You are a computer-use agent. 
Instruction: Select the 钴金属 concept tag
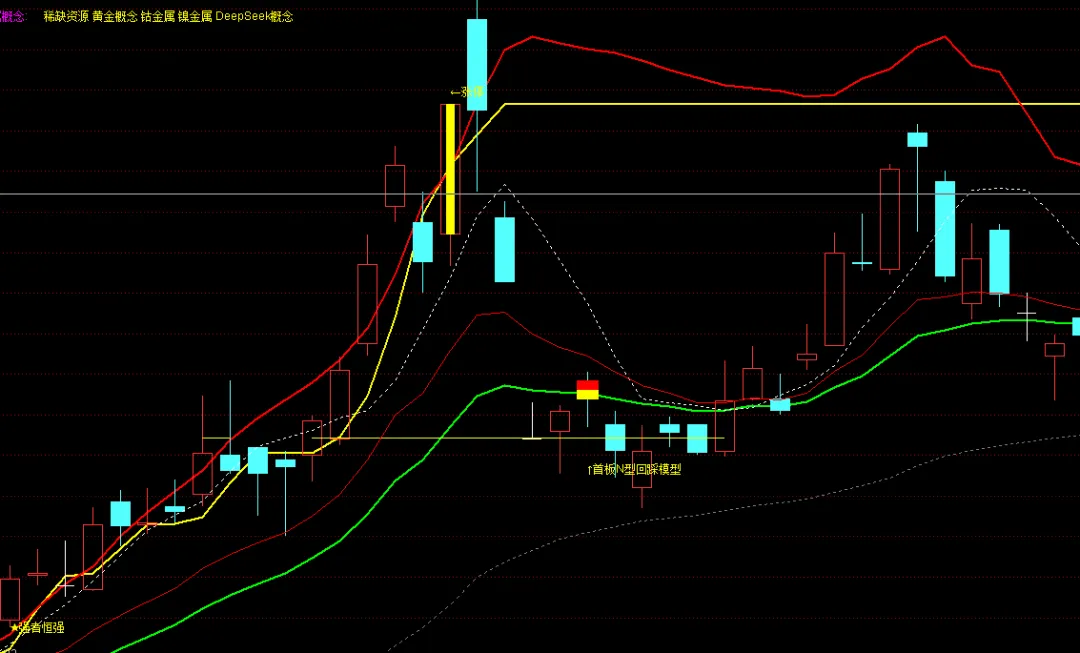pyautogui.click(x=158, y=17)
